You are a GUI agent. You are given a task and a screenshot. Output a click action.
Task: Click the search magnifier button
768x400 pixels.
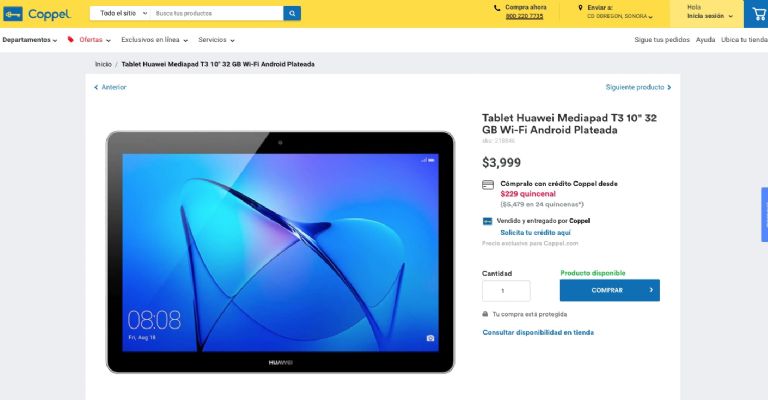point(292,13)
